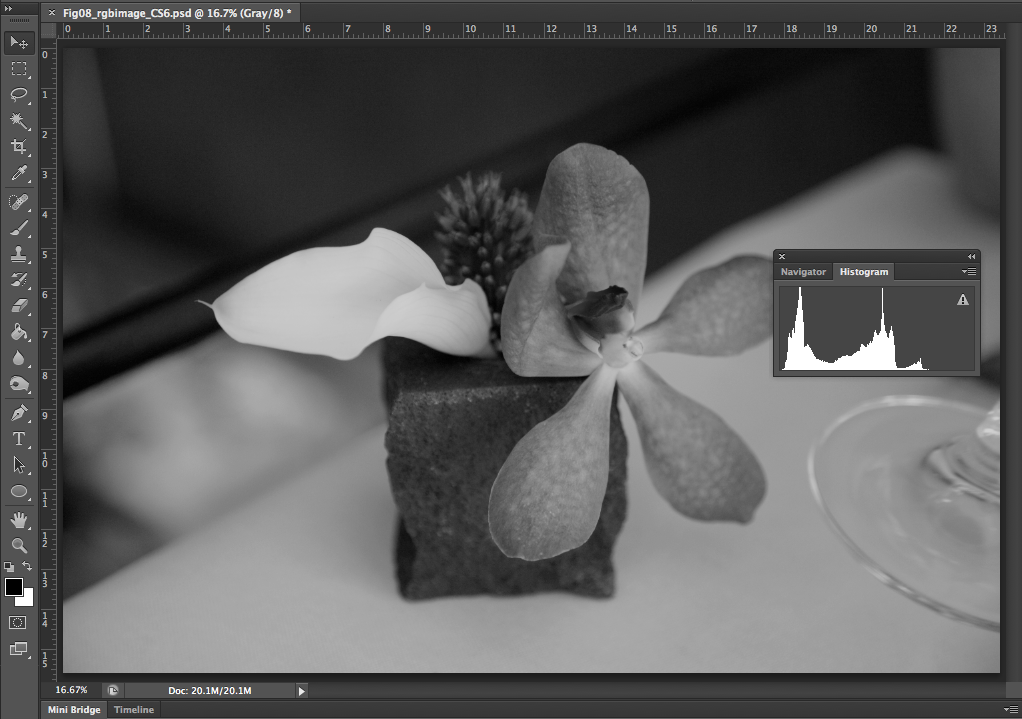The width and height of the screenshot is (1022, 719).
Task: Toggle Quick Mask mode
Action: coord(19,622)
